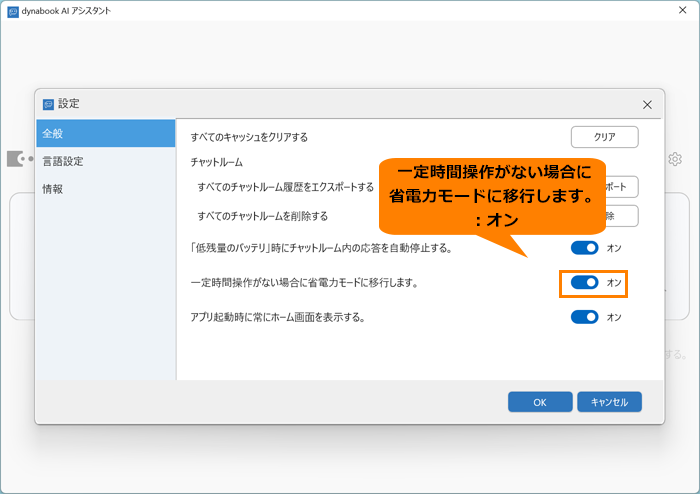The image size is (700, 494).
Task: Click the partially hidden export button
Action: [622, 187]
